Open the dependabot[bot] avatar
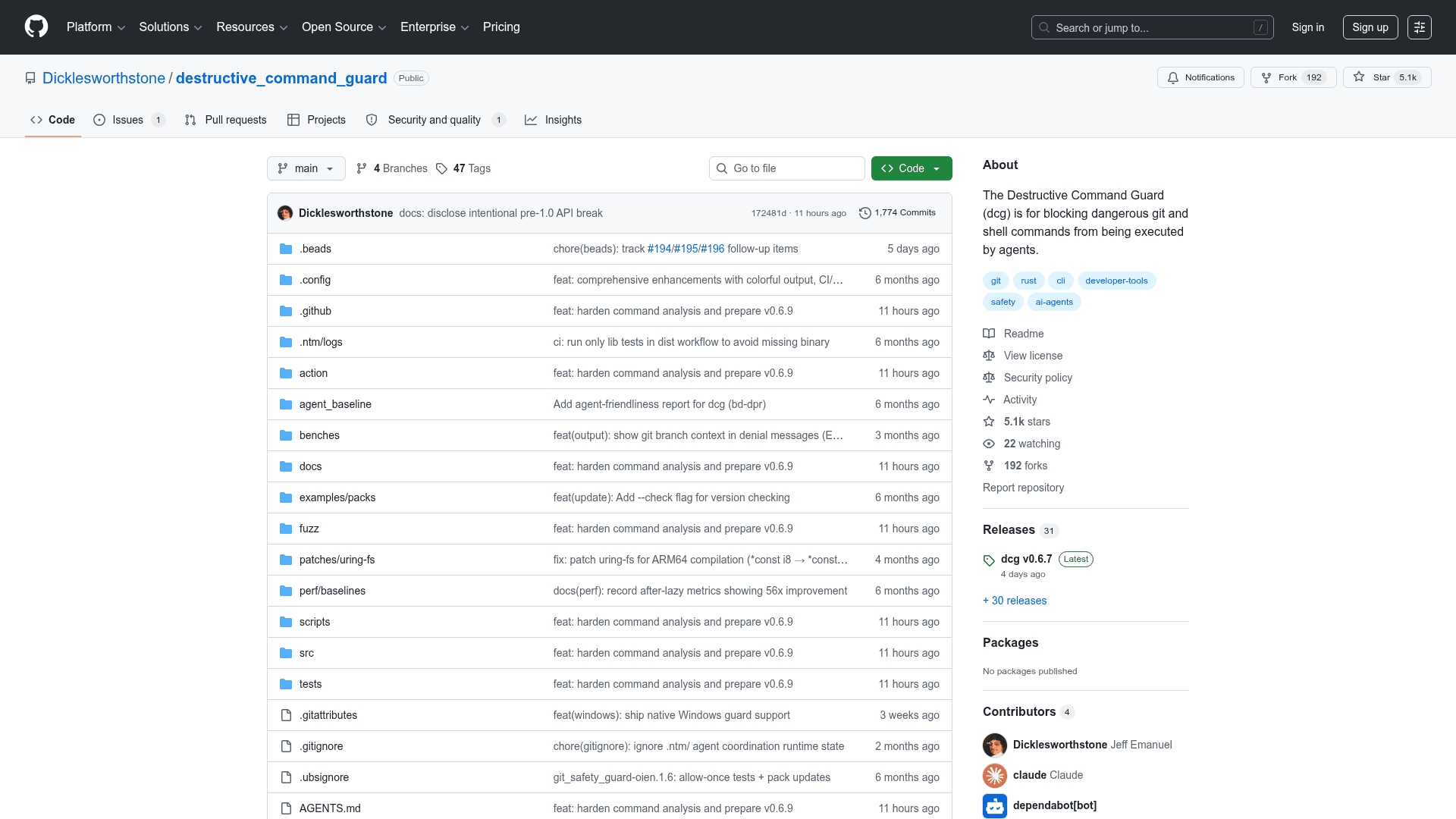 pyautogui.click(x=995, y=805)
